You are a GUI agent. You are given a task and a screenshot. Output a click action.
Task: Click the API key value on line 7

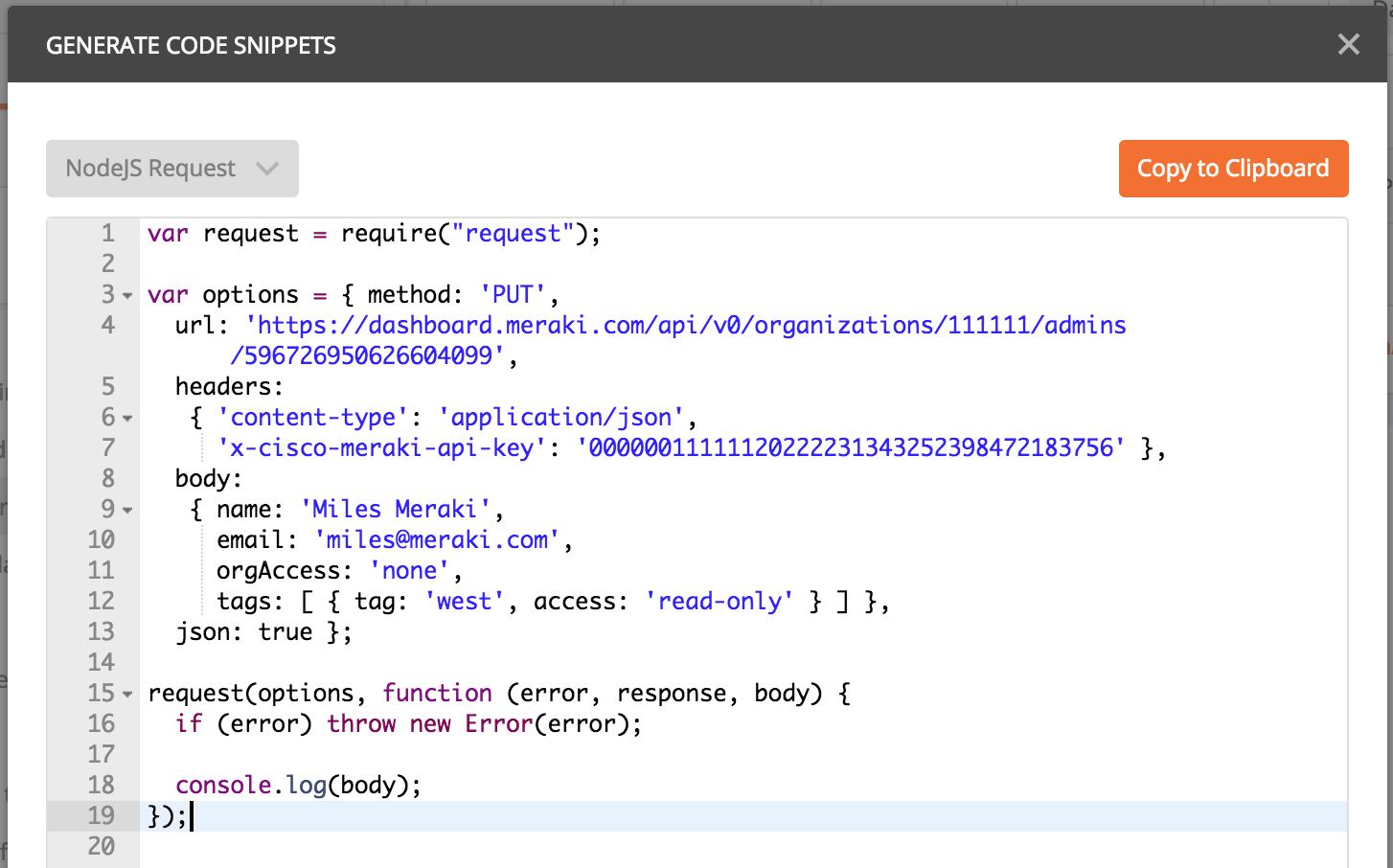[x=851, y=447]
